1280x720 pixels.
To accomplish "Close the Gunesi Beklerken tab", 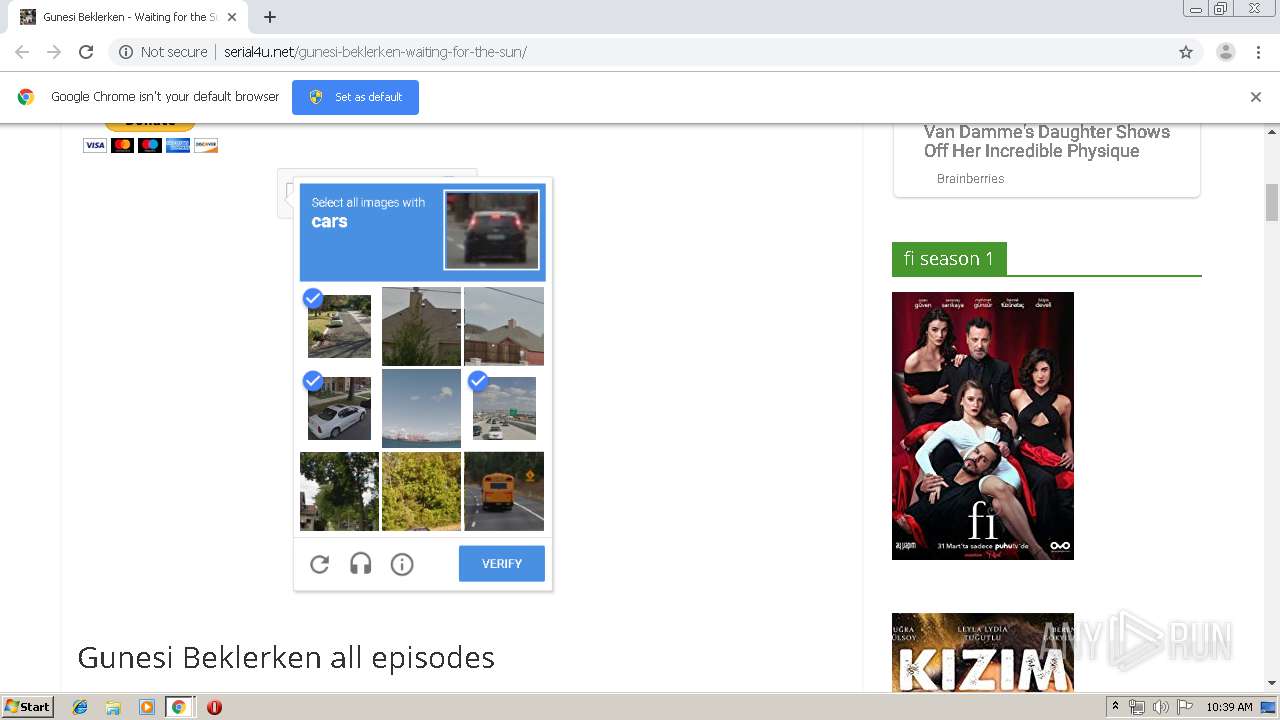I will coord(232,17).
